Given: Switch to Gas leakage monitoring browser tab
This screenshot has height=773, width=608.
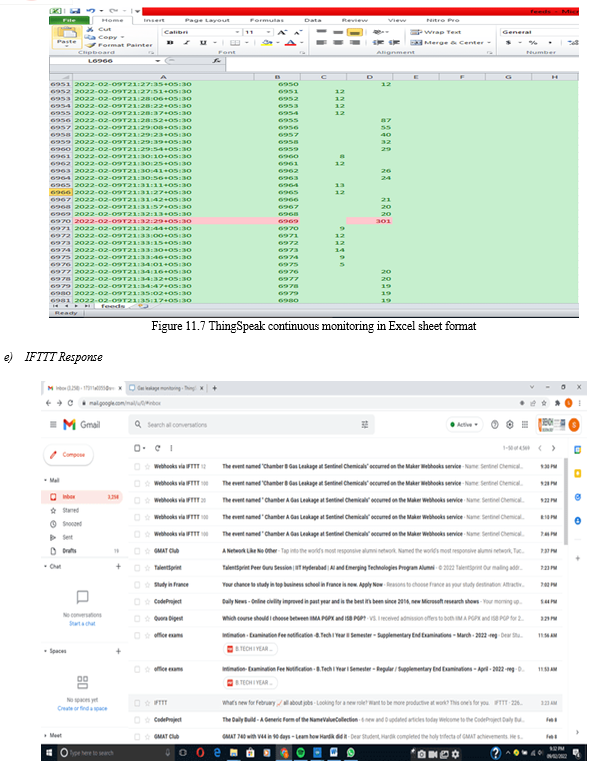Looking at the screenshot, I should click(166, 388).
